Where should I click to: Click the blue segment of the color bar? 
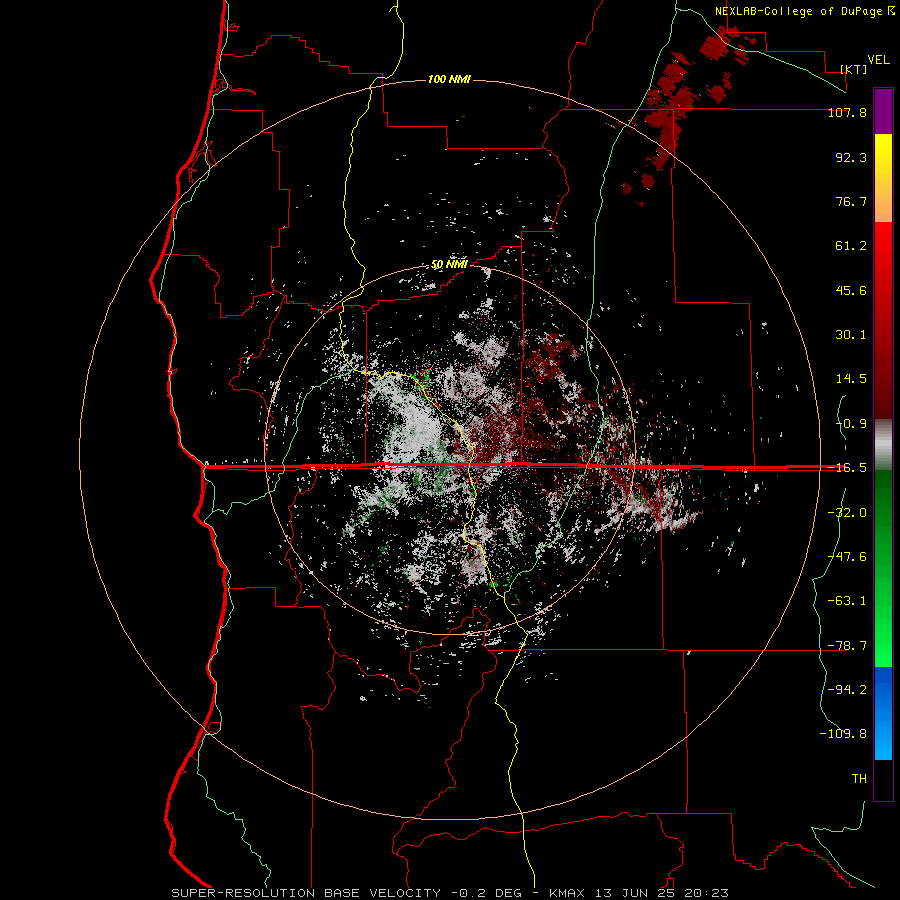tap(883, 713)
